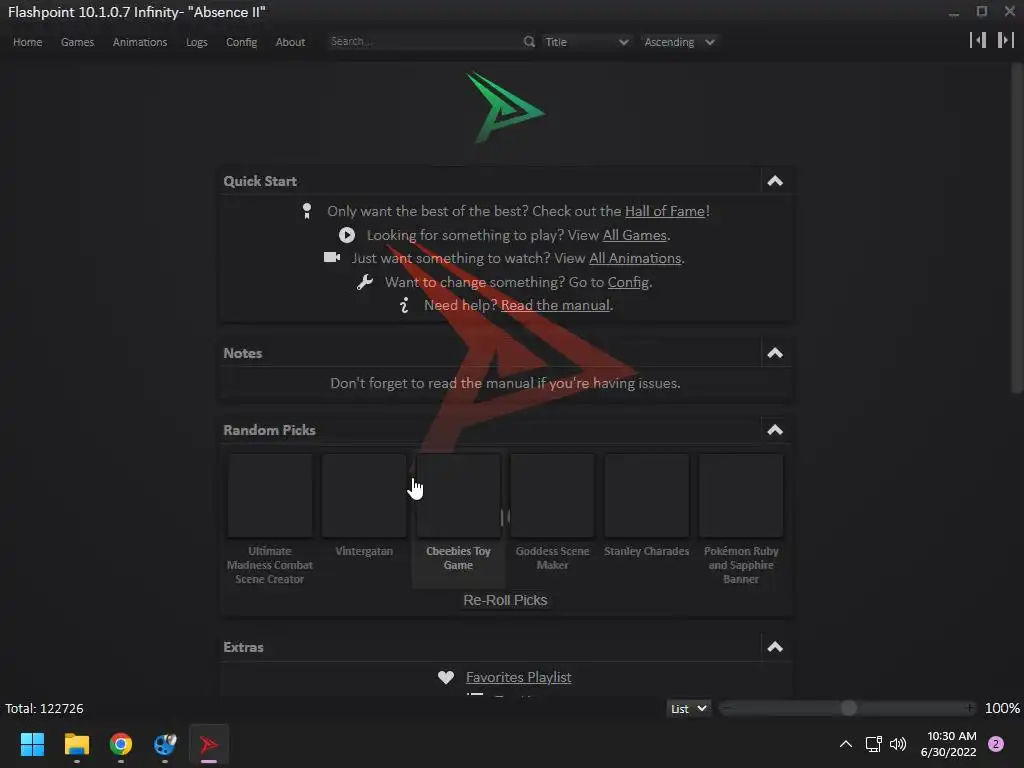1024x768 pixels.
Task: Open the network icon in system tray
Action: click(x=873, y=744)
